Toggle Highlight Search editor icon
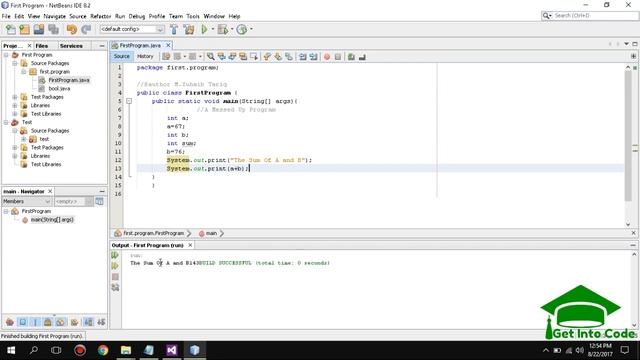 pyautogui.click(x=243, y=57)
